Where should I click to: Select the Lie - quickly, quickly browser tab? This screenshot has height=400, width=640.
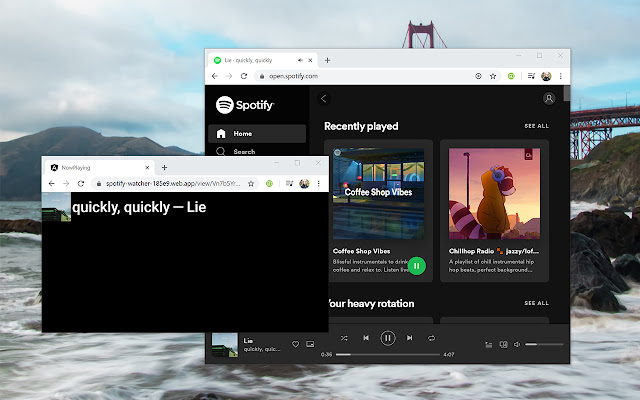[263, 60]
